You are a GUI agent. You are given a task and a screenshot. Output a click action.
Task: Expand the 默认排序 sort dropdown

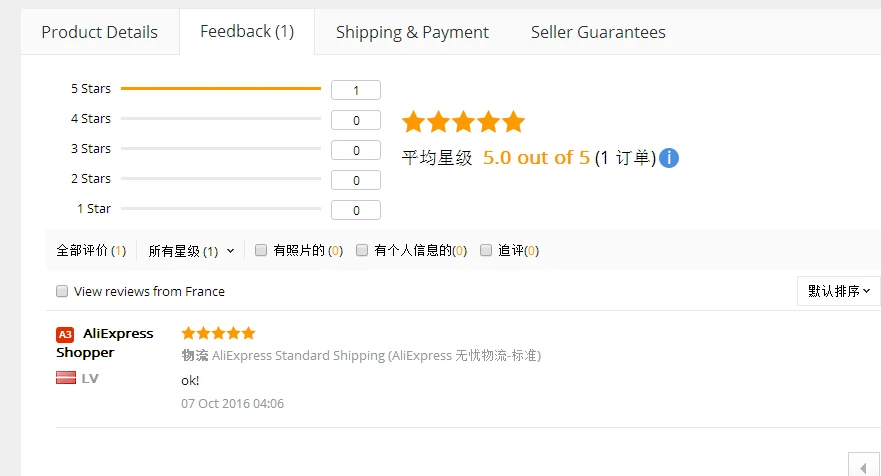pyautogui.click(x=838, y=291)
